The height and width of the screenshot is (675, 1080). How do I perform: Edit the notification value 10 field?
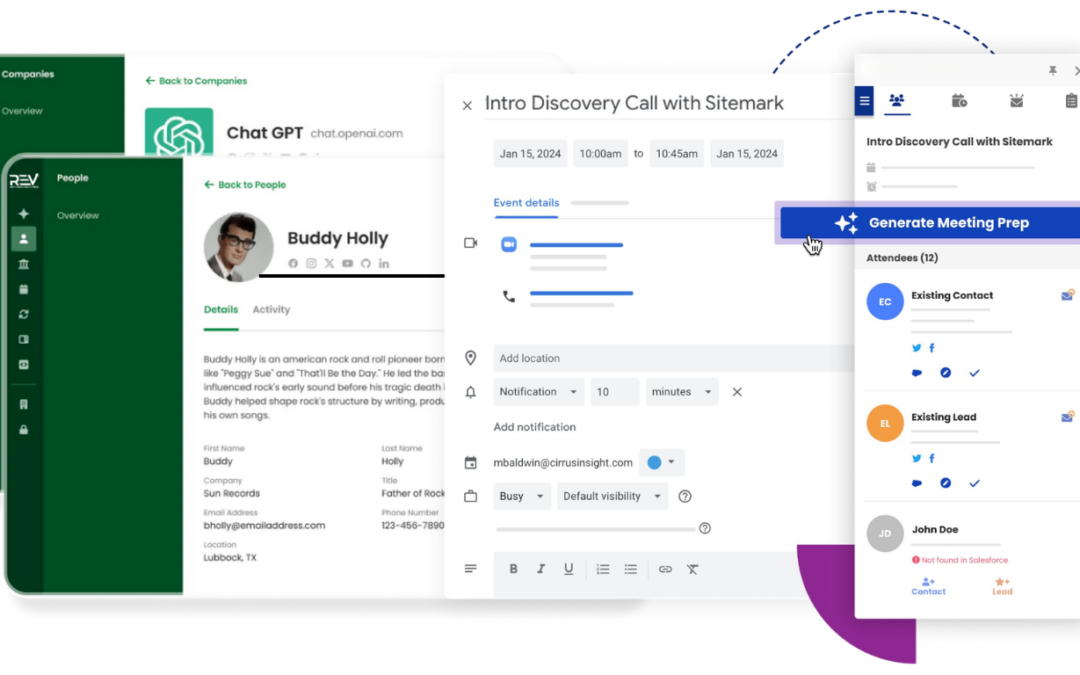(x=614, y=391)
